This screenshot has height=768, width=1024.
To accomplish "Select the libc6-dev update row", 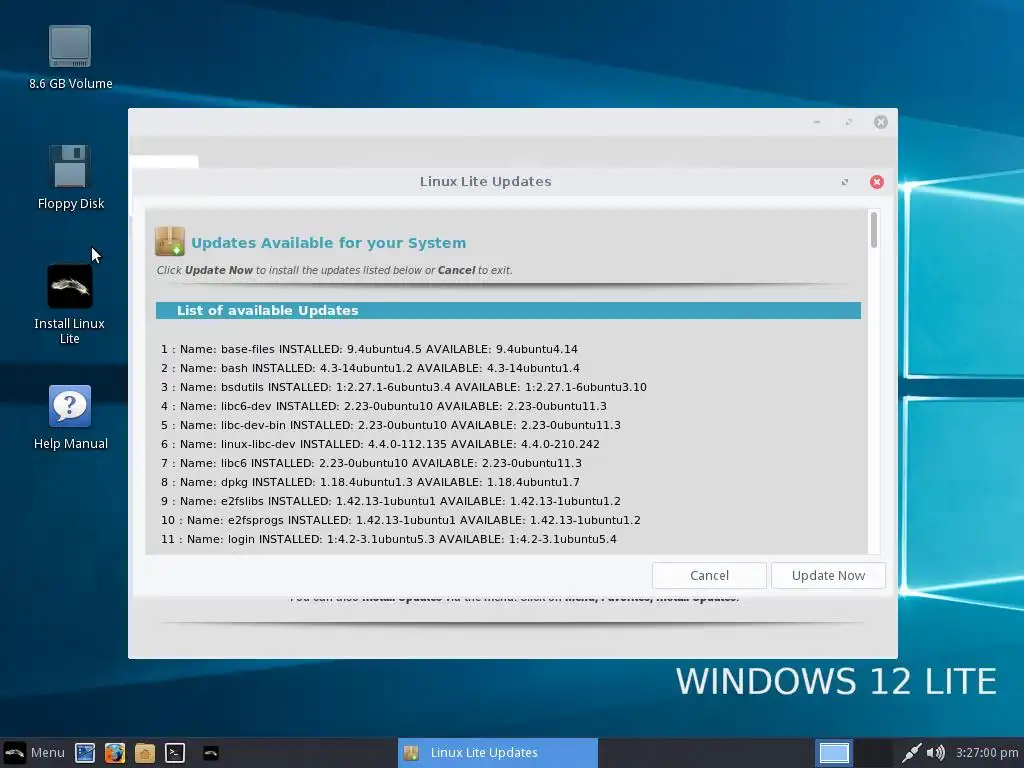I will (x=383, y=406).
